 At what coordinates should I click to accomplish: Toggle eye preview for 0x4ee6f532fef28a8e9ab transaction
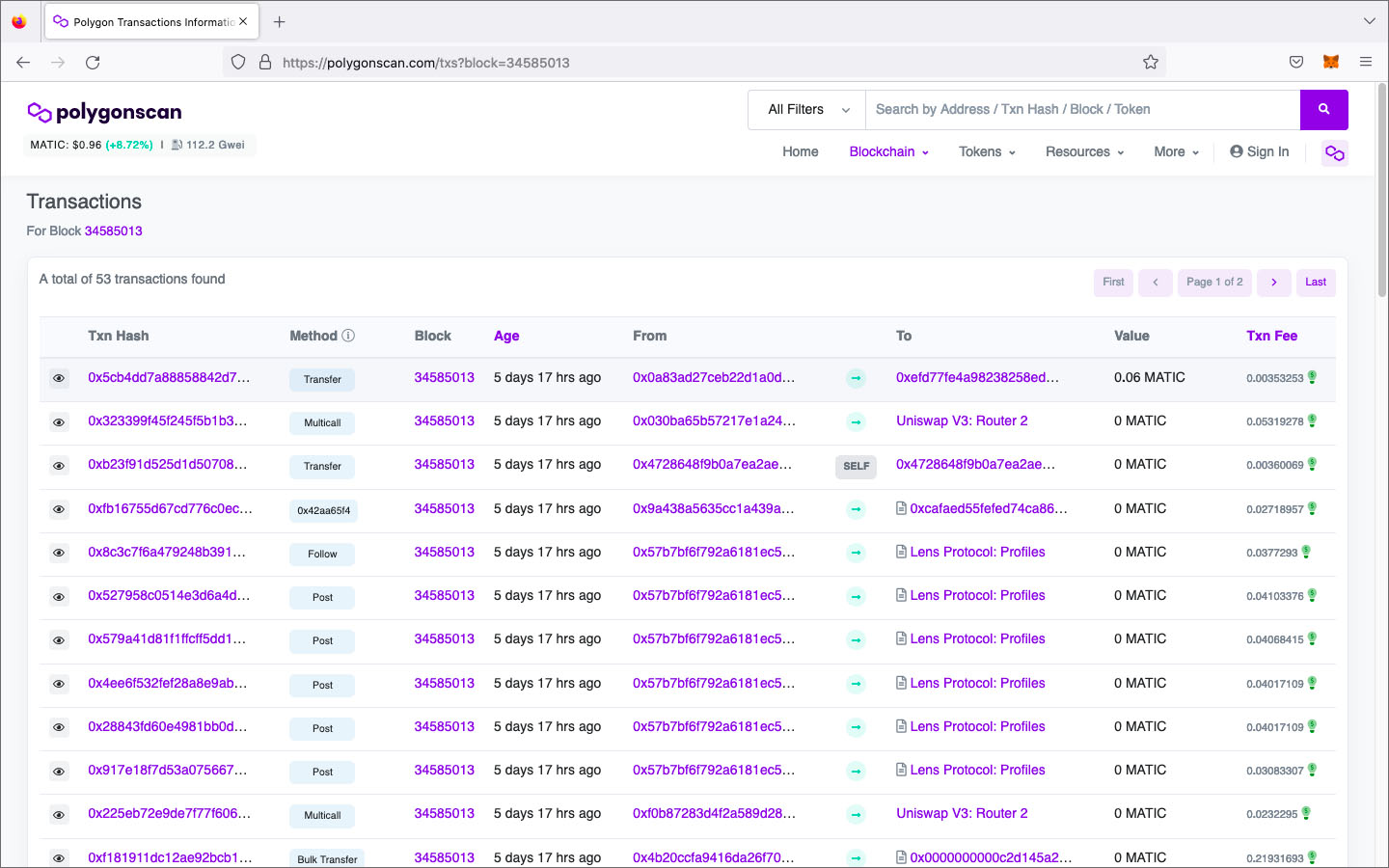tap(59, 684)
